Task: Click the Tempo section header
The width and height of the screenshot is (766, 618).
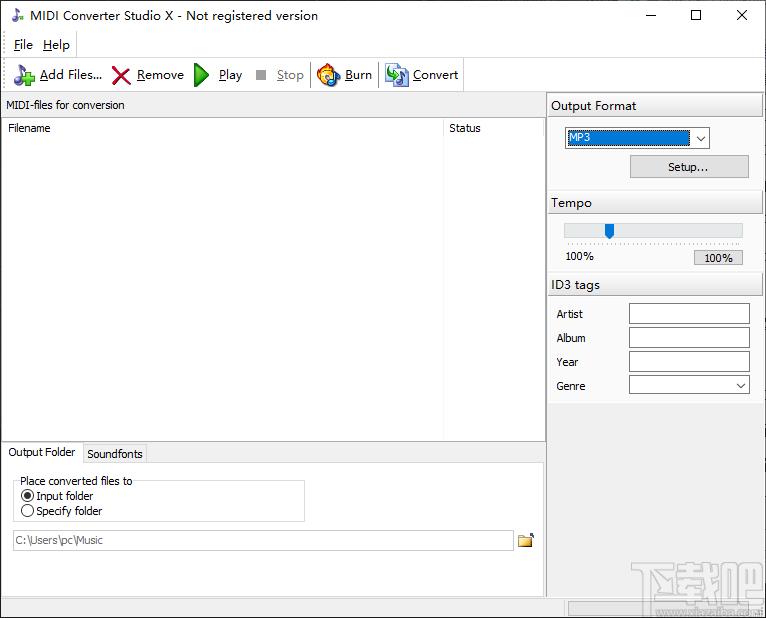Action: (655, 202)
